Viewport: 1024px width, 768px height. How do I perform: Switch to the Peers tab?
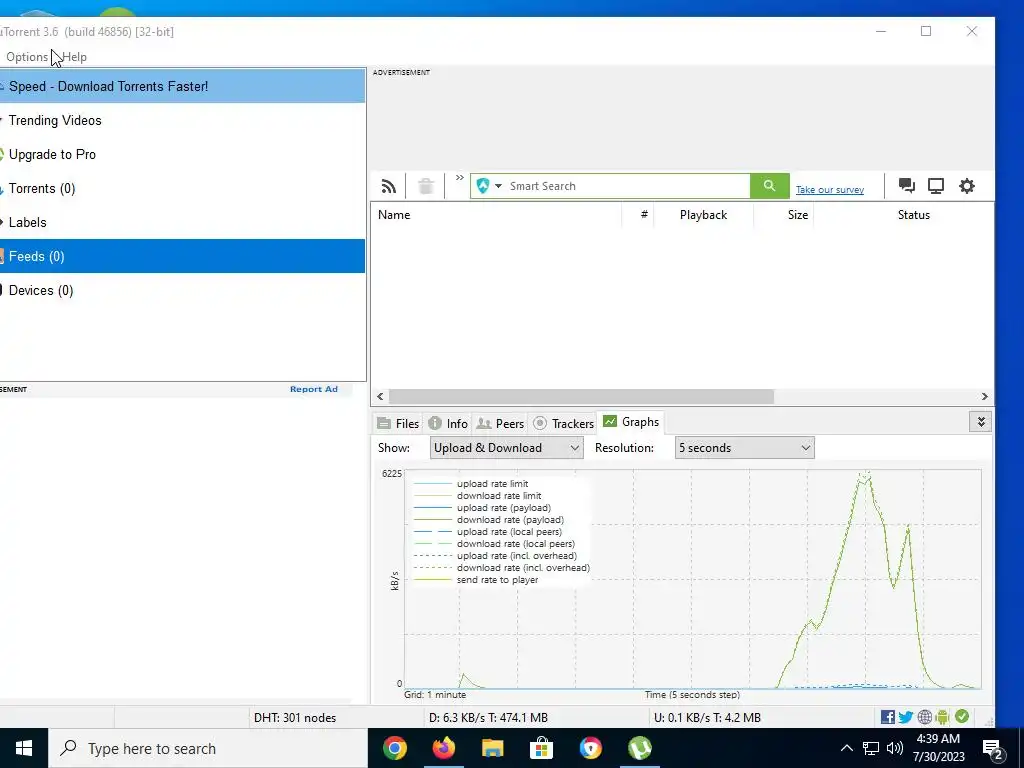(x=500, y=423)
